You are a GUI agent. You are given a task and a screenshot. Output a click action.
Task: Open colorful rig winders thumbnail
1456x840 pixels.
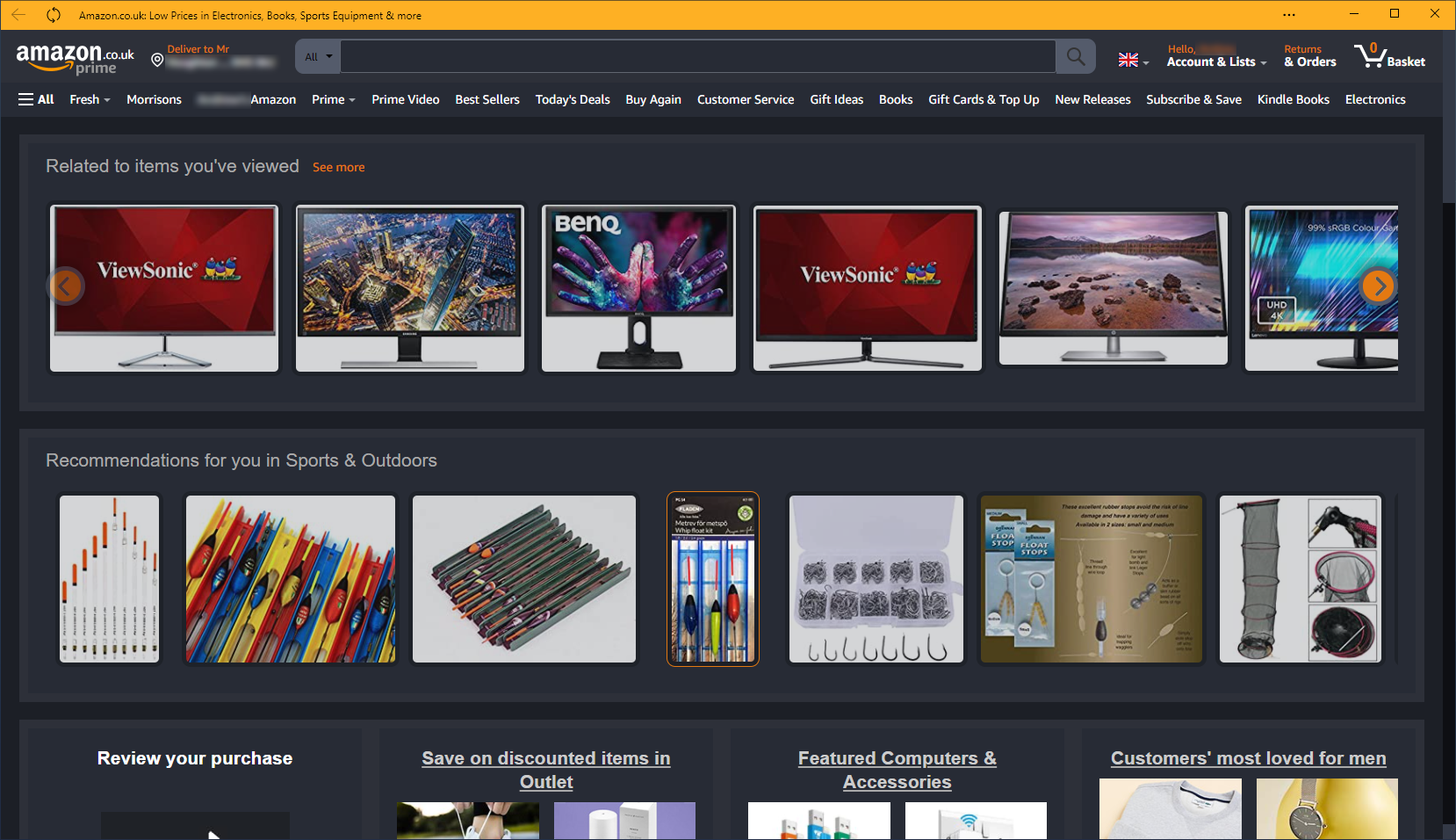(291, 579)
